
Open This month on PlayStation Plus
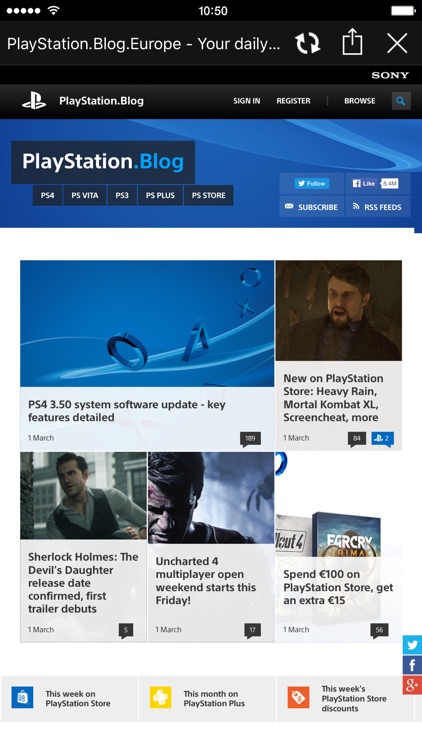point(207,699)
